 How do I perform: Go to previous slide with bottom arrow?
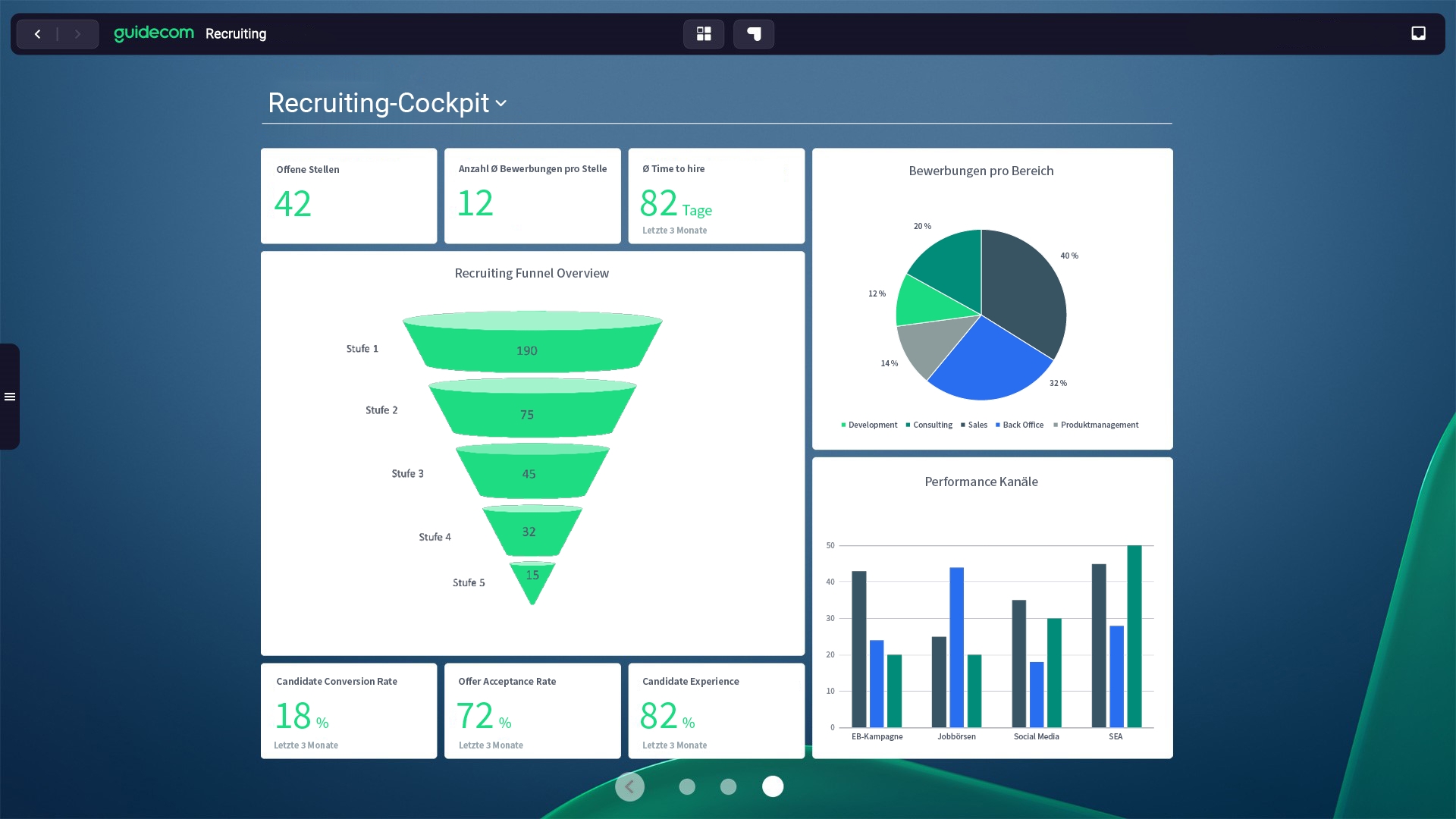point(629,786)
